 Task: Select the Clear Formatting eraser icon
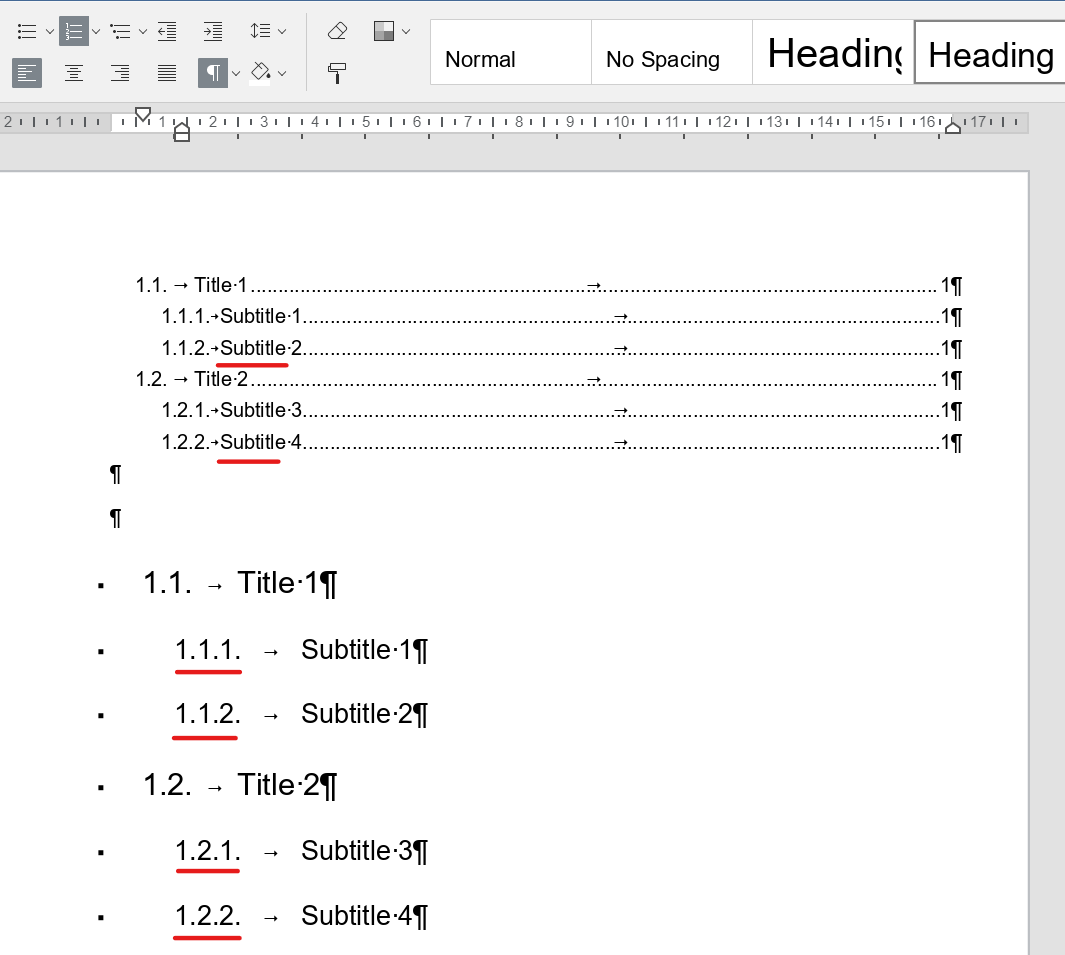[x=337, y=31]
